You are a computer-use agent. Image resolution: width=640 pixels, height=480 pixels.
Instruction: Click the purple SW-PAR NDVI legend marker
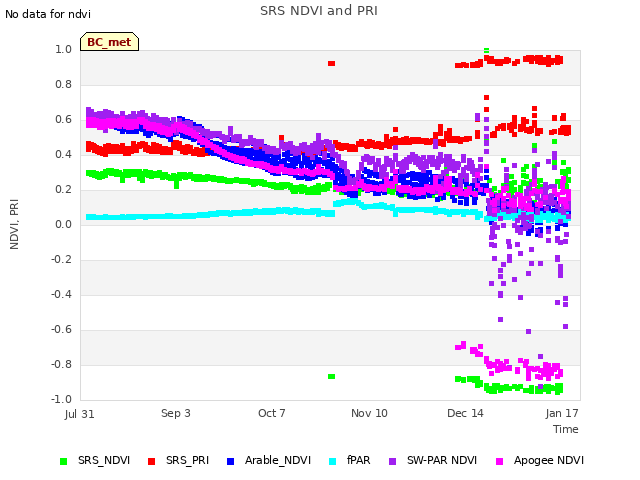(392, 462)
